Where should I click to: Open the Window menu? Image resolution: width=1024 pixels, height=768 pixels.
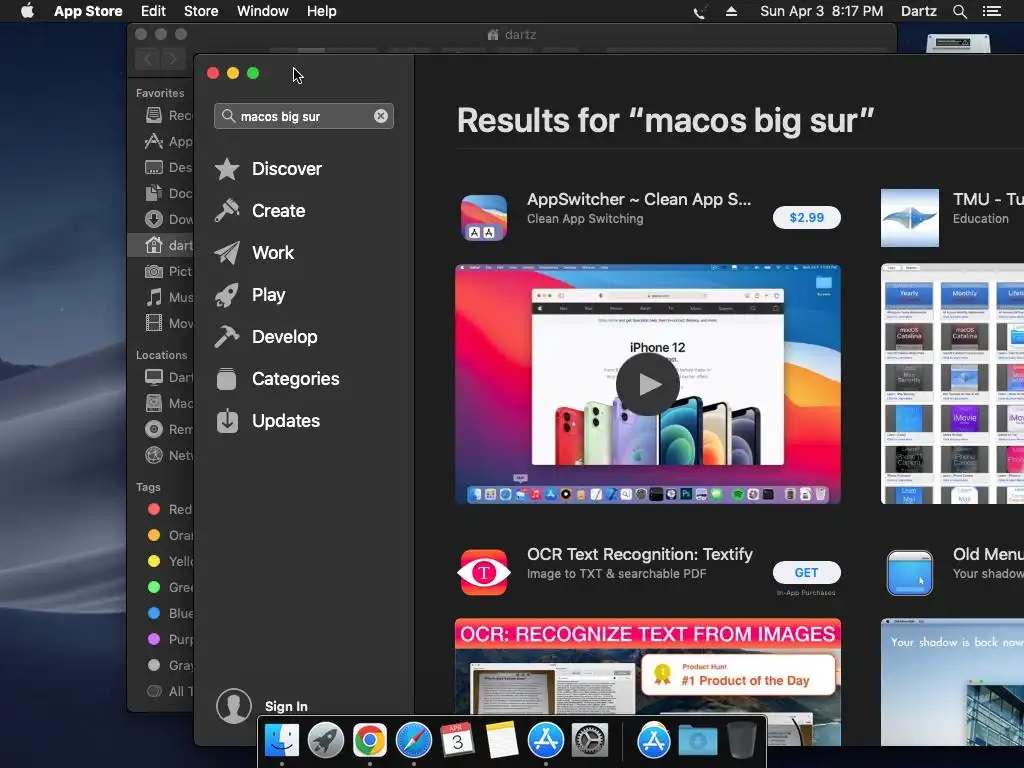pos(263,11)
